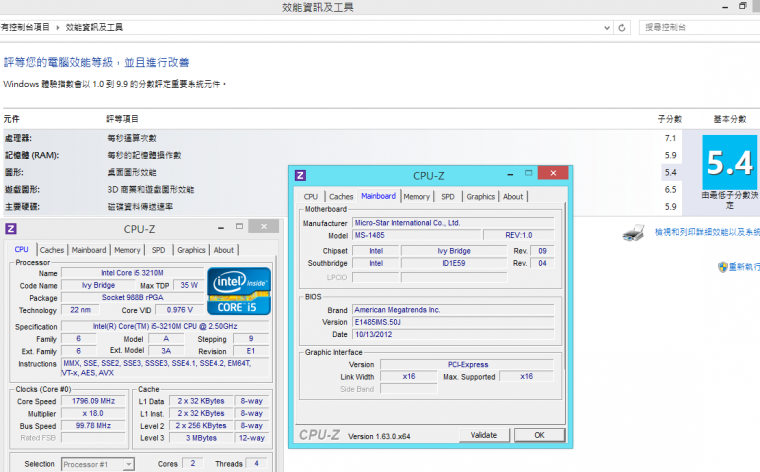Click the MS-1485 model value

tap(417, 235)
